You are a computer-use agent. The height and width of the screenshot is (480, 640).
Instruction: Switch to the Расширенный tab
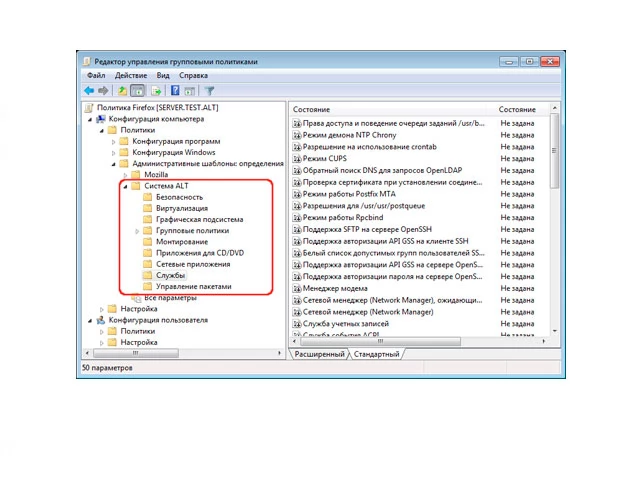point(319,354)
